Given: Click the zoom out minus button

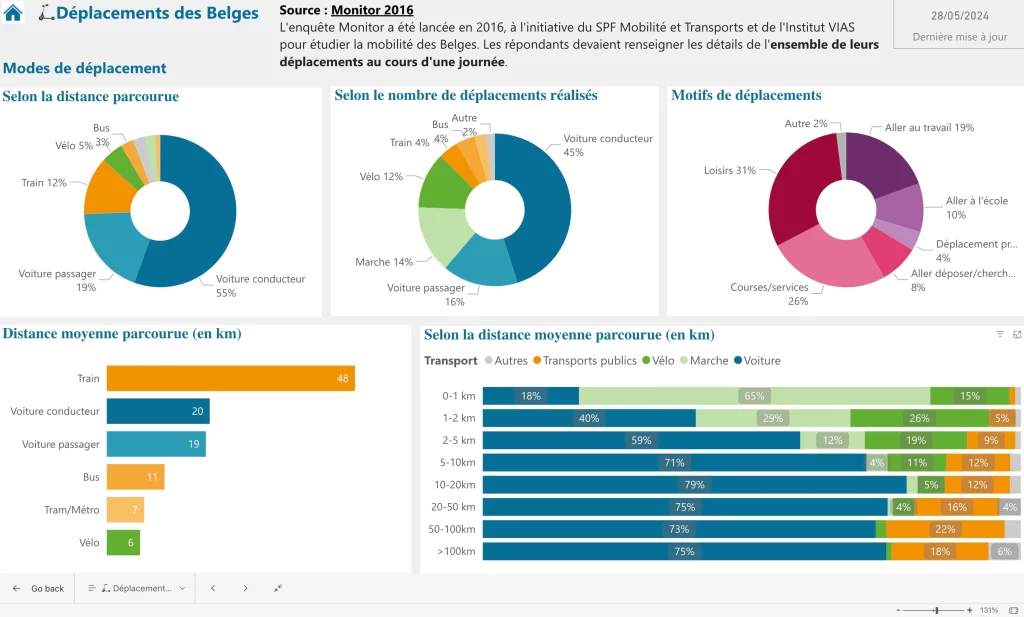Looking at the screenshot, I should (x=898, y=610).
